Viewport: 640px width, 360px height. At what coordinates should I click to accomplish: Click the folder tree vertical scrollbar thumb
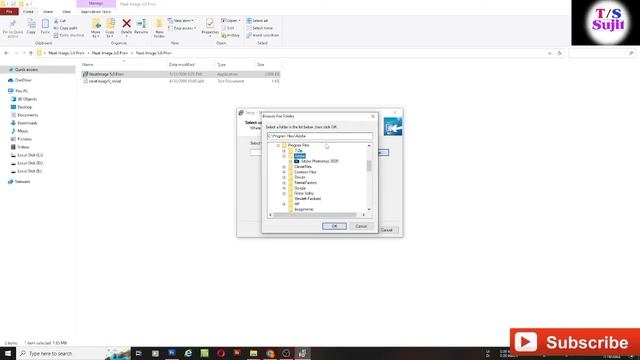click(369, 166)
